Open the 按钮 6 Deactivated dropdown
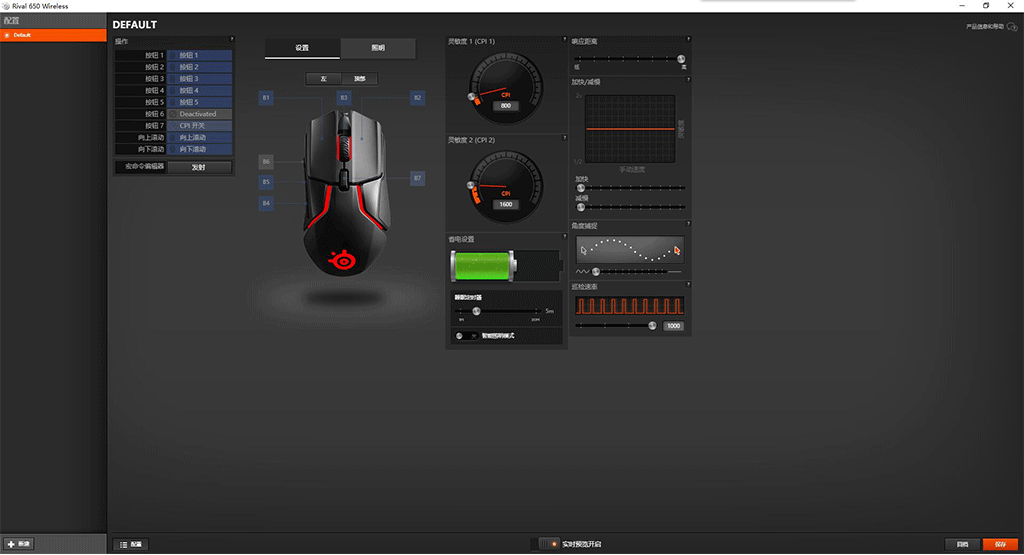The height and width of the screenshot is (555, 1024). click(199, 114)
